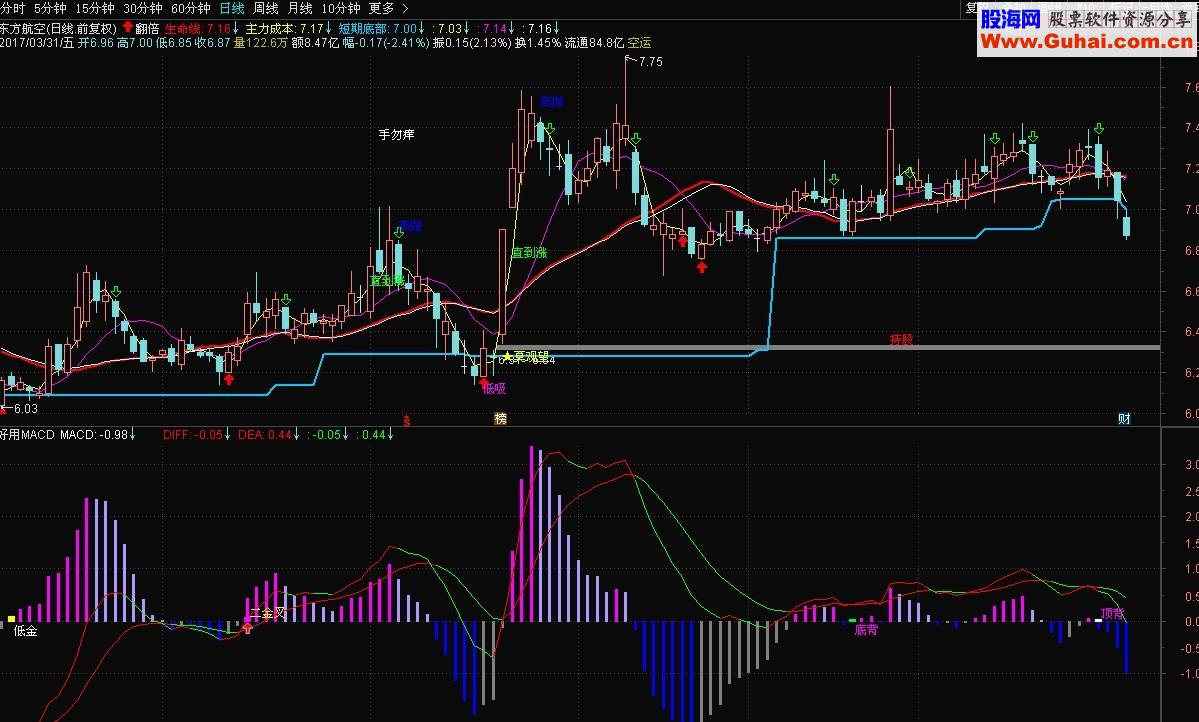Click the 底背 divergence label

[866, 630]
